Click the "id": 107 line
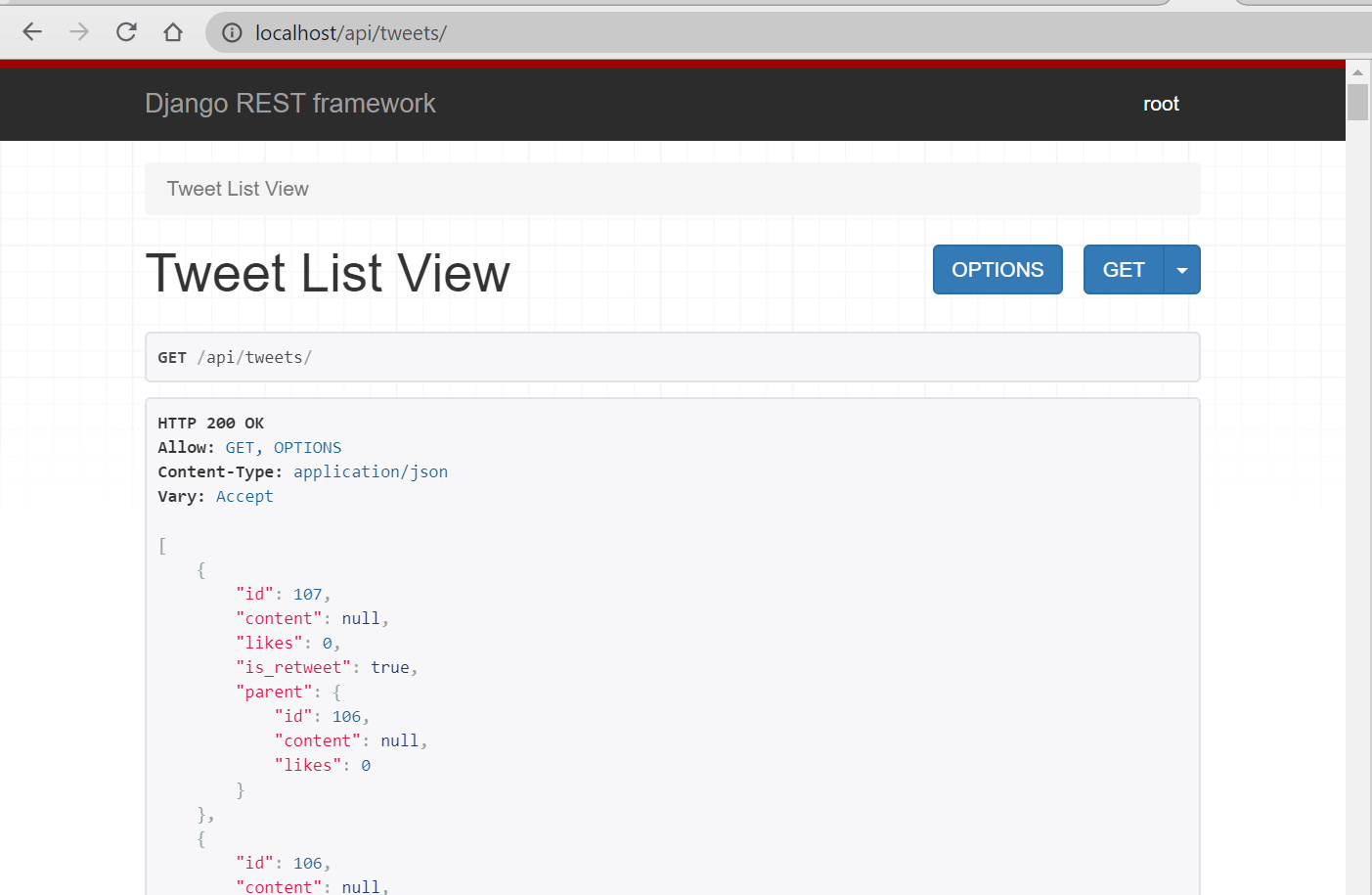Screen dimensions: 1372x895 (284, 594)
